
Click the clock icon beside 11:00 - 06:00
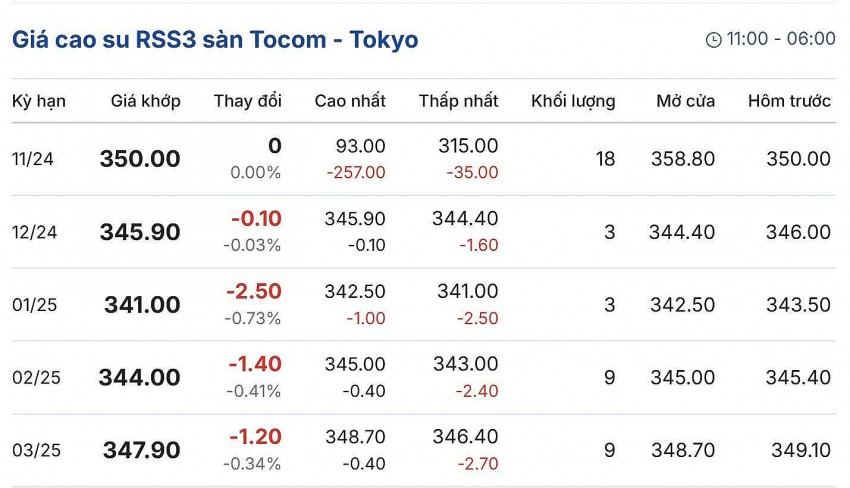pos(713,40)
